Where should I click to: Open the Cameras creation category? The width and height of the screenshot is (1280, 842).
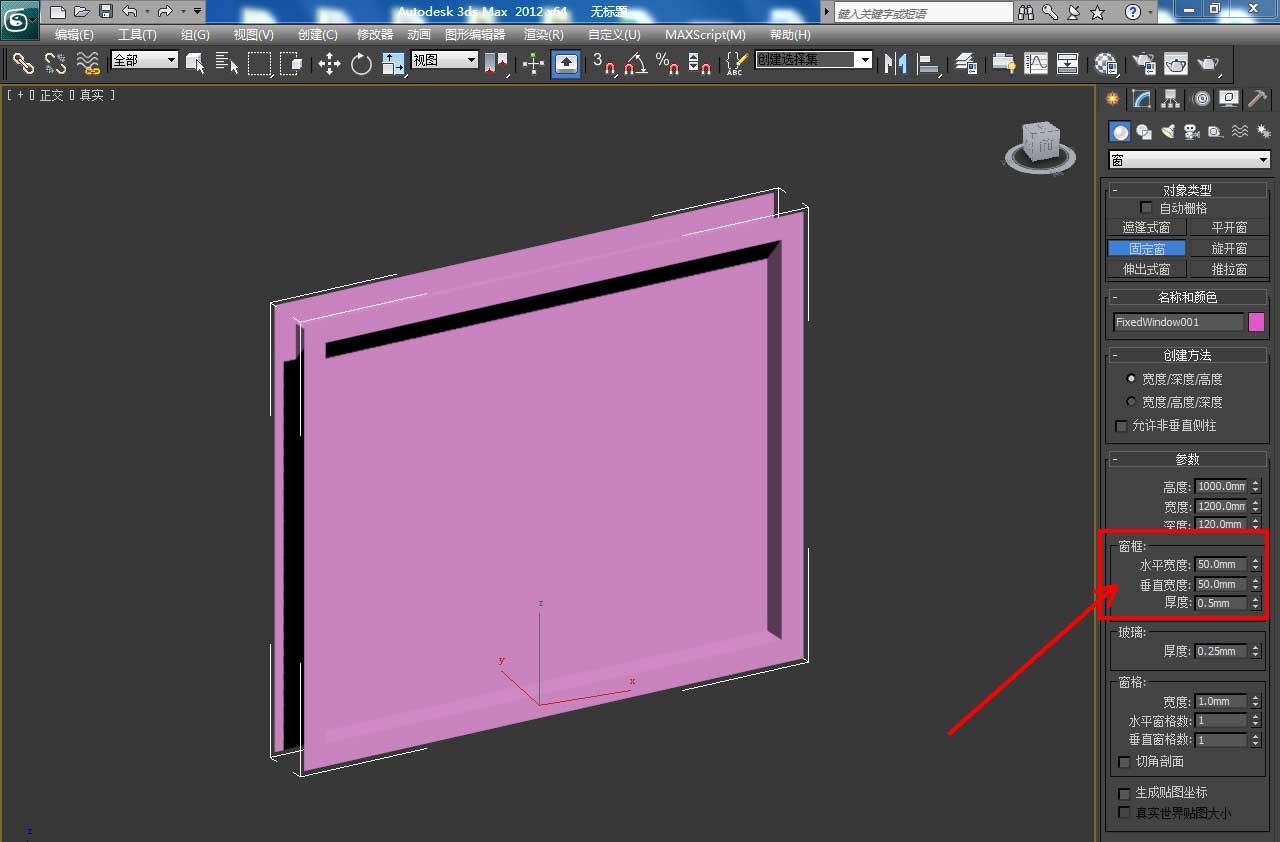(1191, 132)
